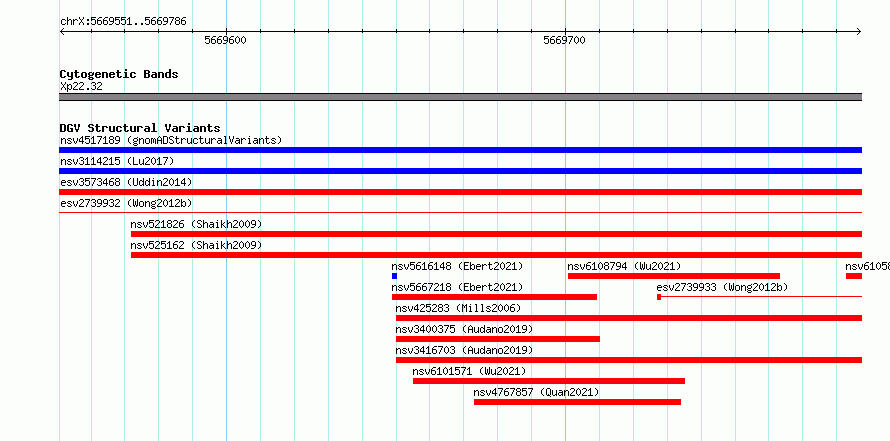
Task: Click the nsv6108794 red variant bar
Action: (674, 276)
